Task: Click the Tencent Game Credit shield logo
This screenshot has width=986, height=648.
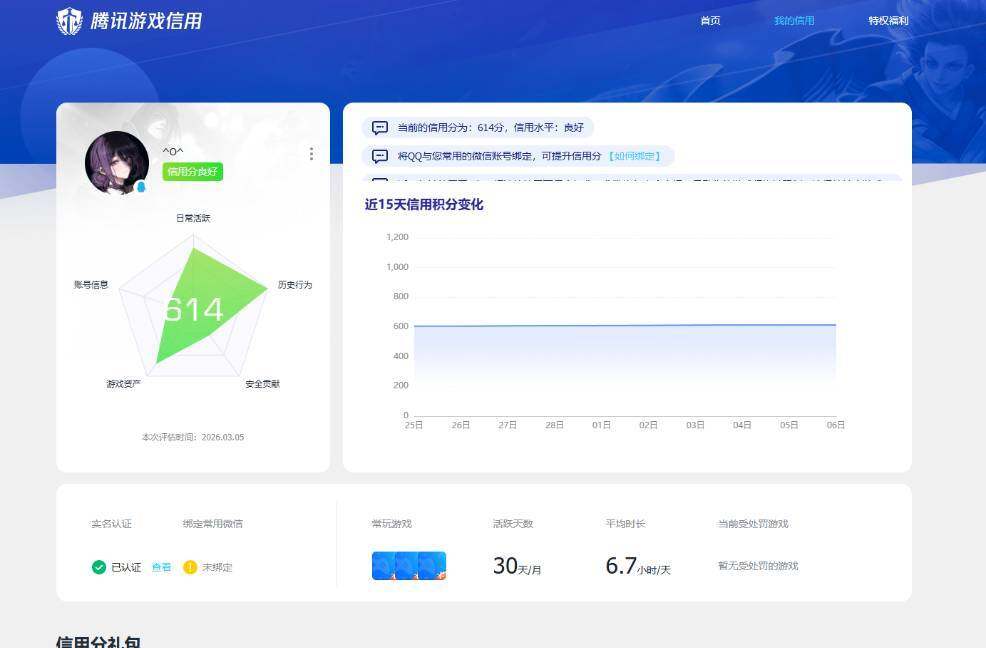Action: 69,21
